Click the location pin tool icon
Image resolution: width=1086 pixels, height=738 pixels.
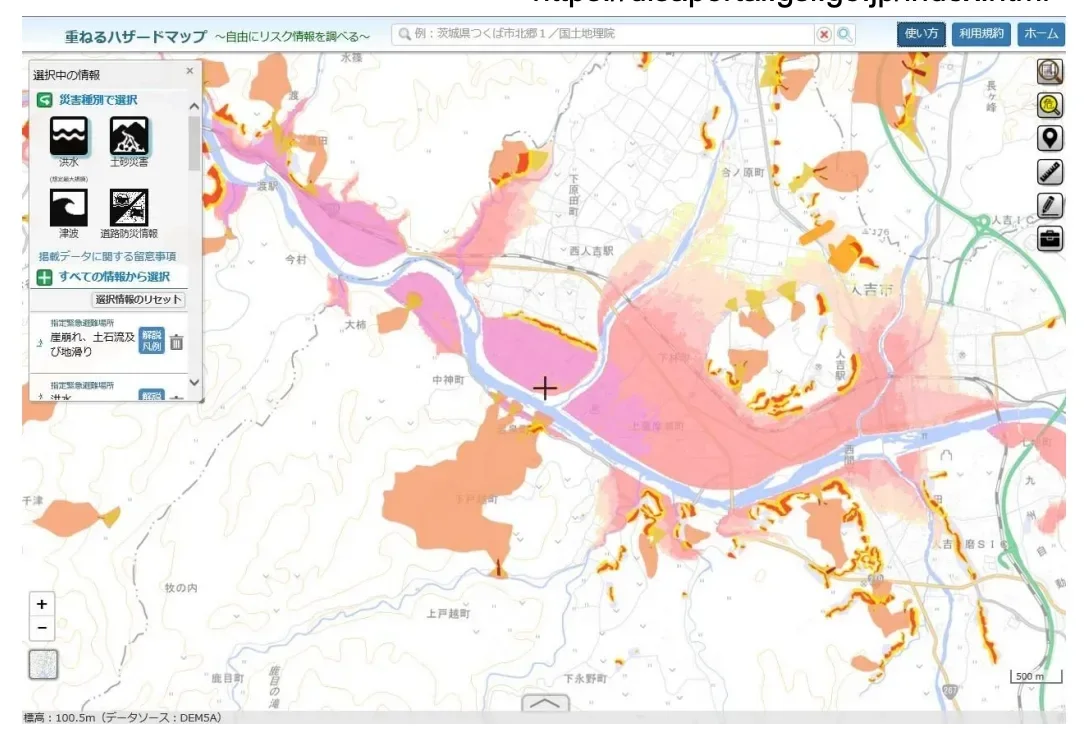(x=1050, y=138)
